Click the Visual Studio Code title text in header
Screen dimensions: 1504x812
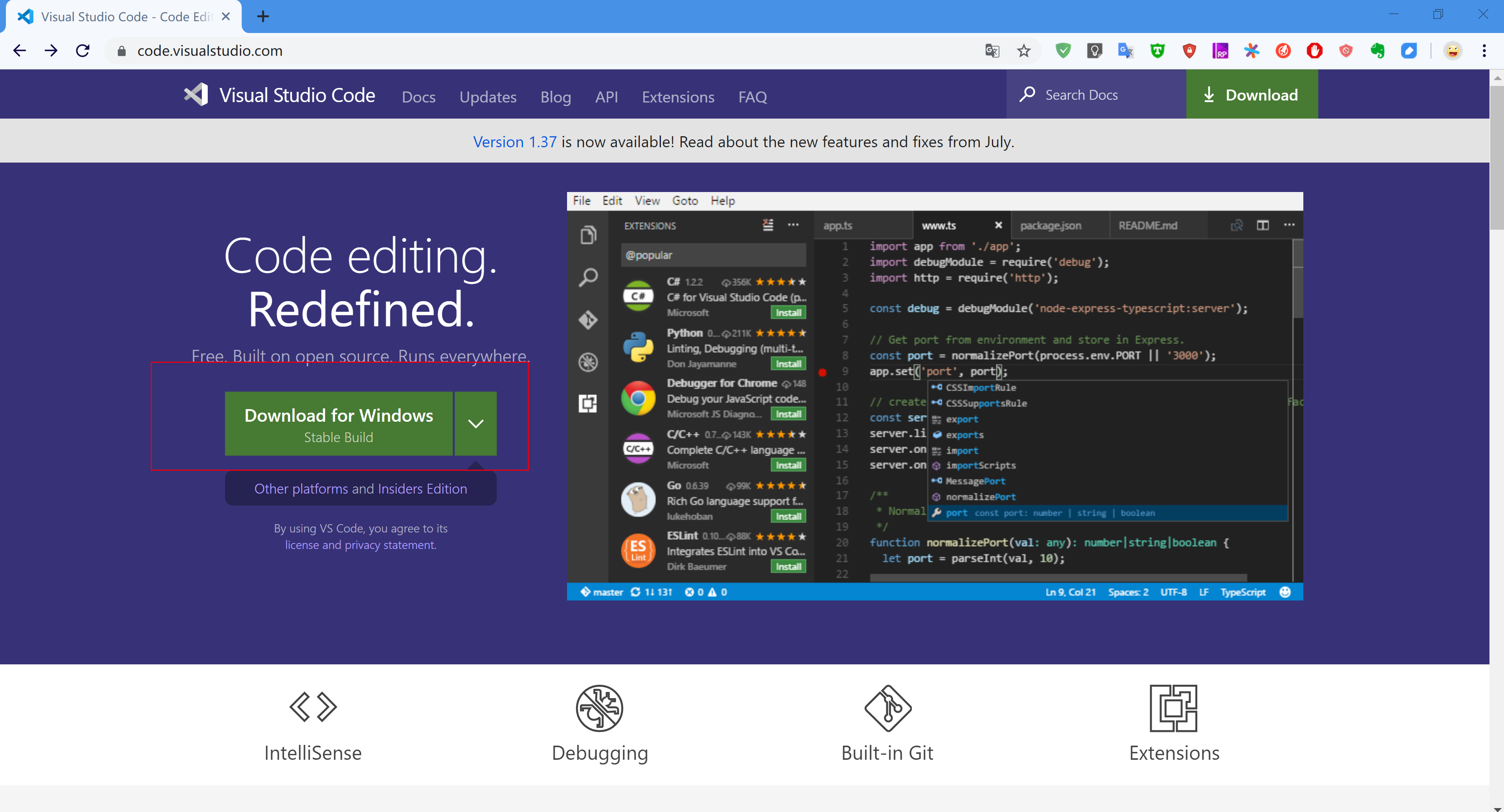(x=297, y=95)
